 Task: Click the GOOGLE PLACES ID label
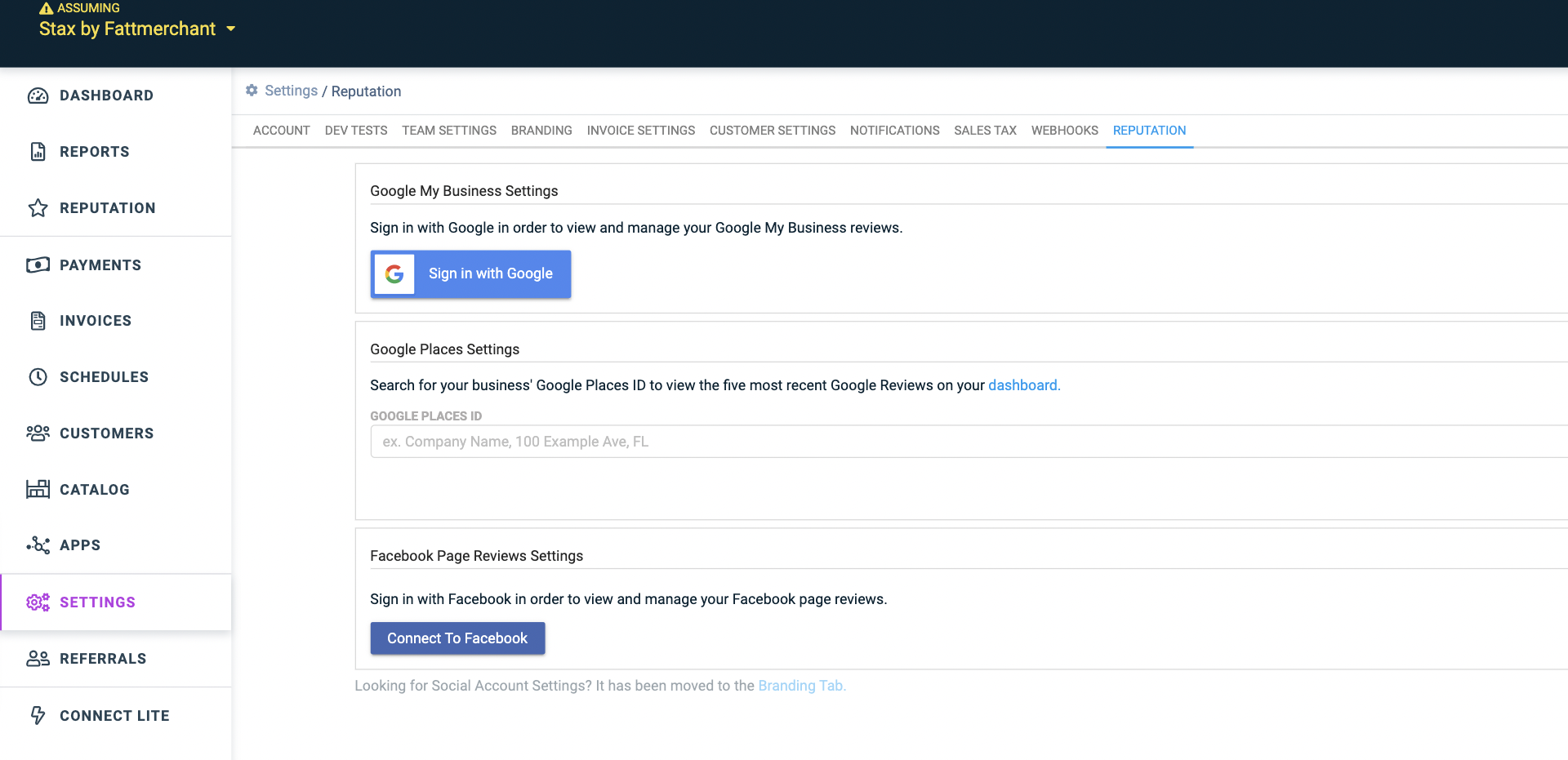(x=425, y=416)
